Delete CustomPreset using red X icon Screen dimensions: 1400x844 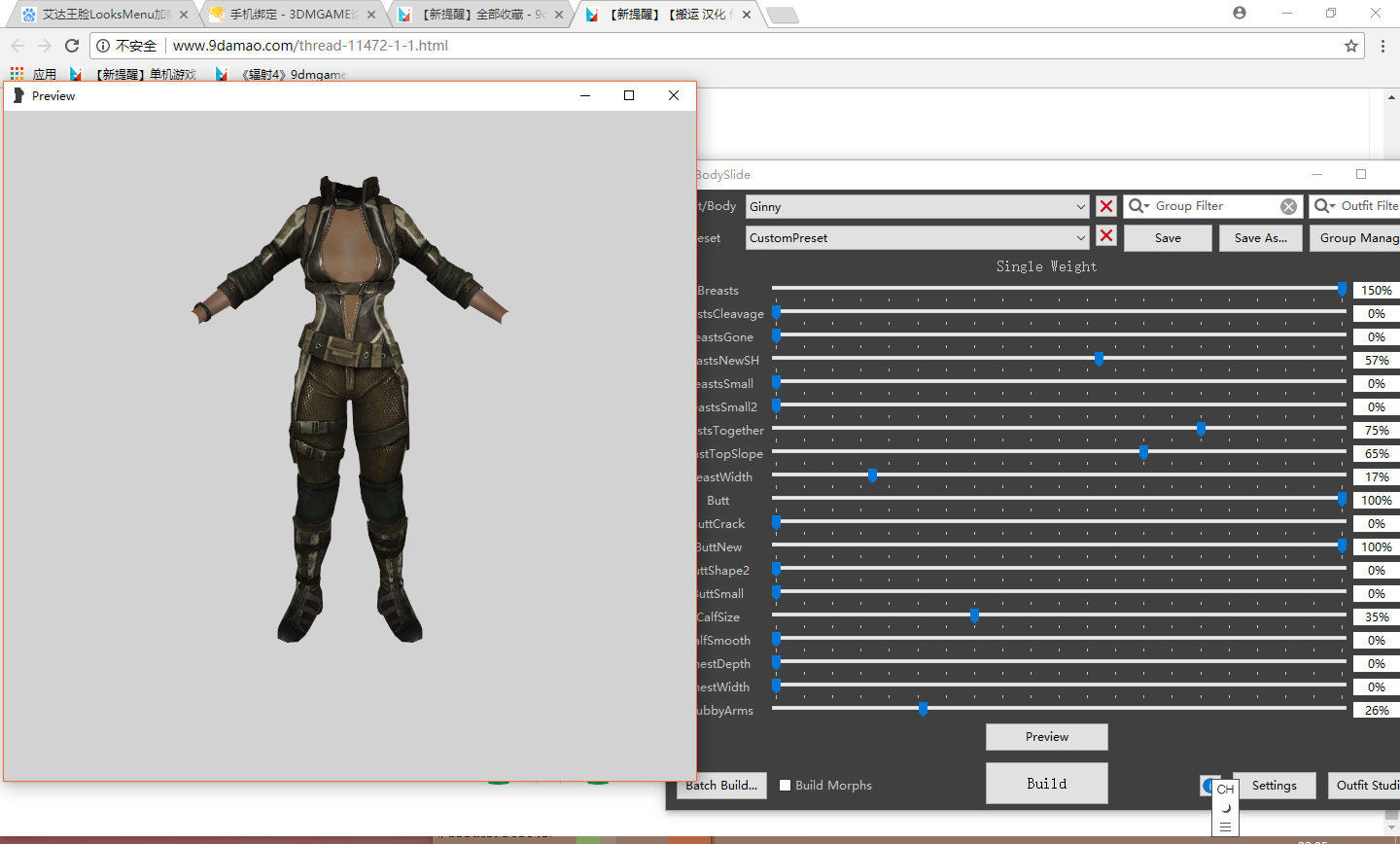tap(1106, 236)
